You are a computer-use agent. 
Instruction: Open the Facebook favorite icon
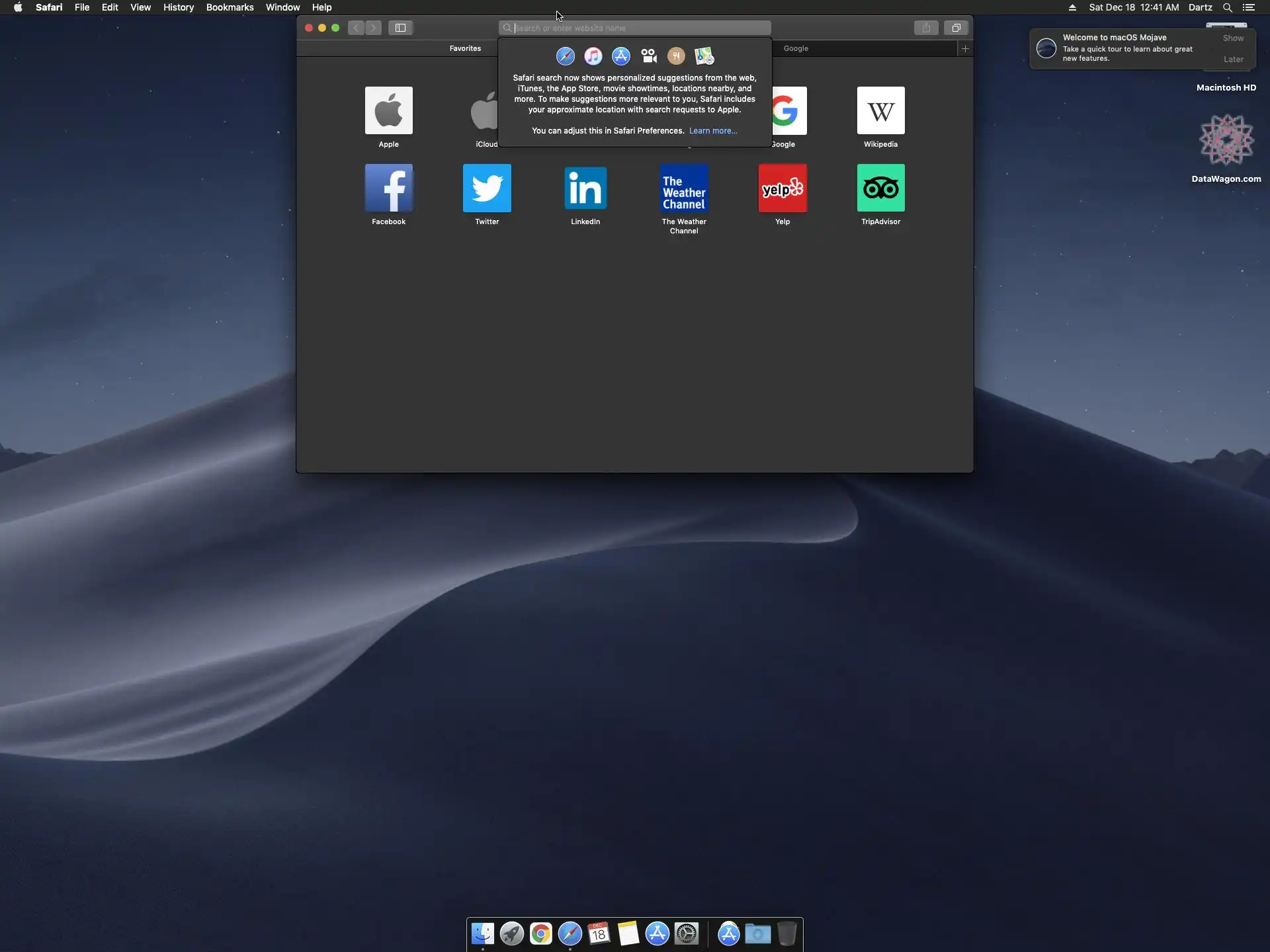[388, 188]
